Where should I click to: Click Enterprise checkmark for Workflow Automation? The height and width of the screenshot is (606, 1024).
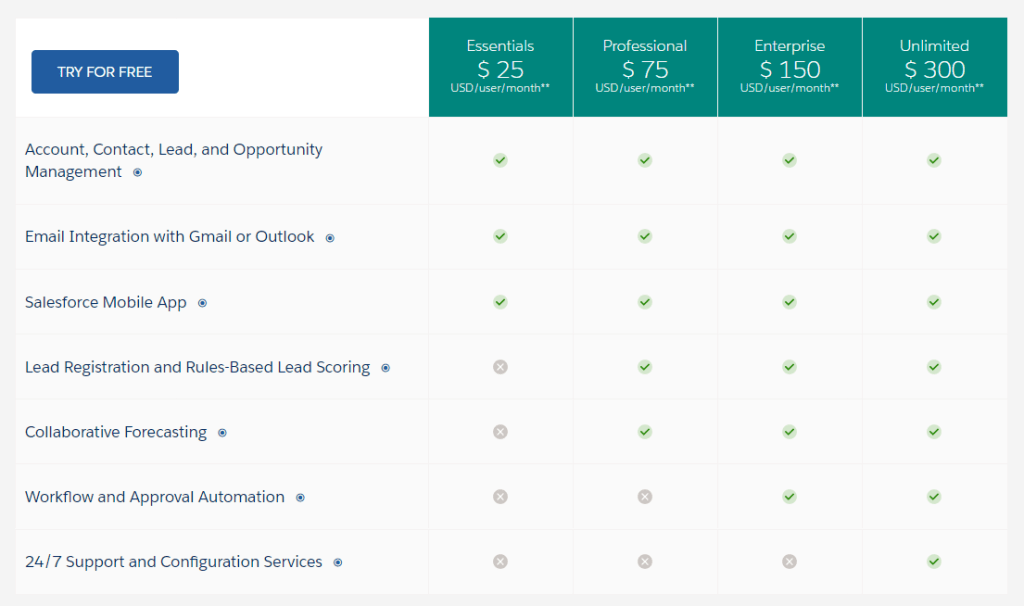pyautogui.click(x=789, y=497)
